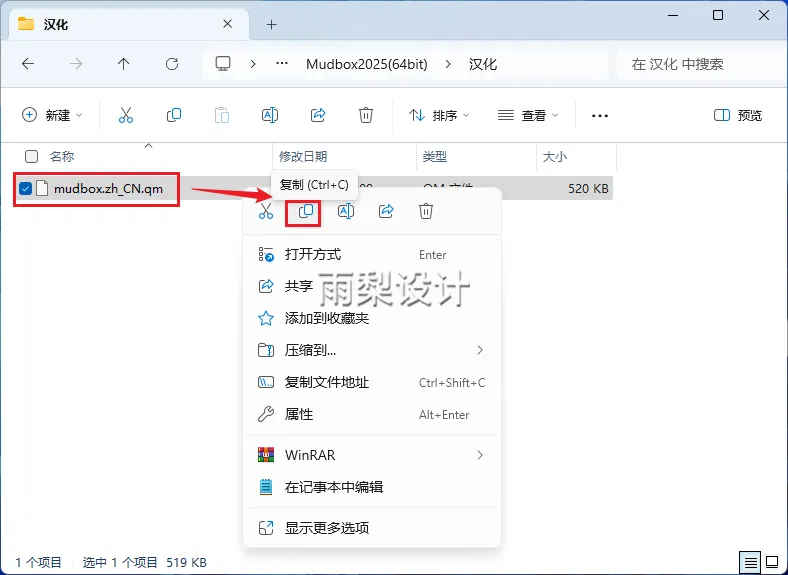Go back with the left arrow button
Viewport: 788px width, 575px height.
[28, 64]
